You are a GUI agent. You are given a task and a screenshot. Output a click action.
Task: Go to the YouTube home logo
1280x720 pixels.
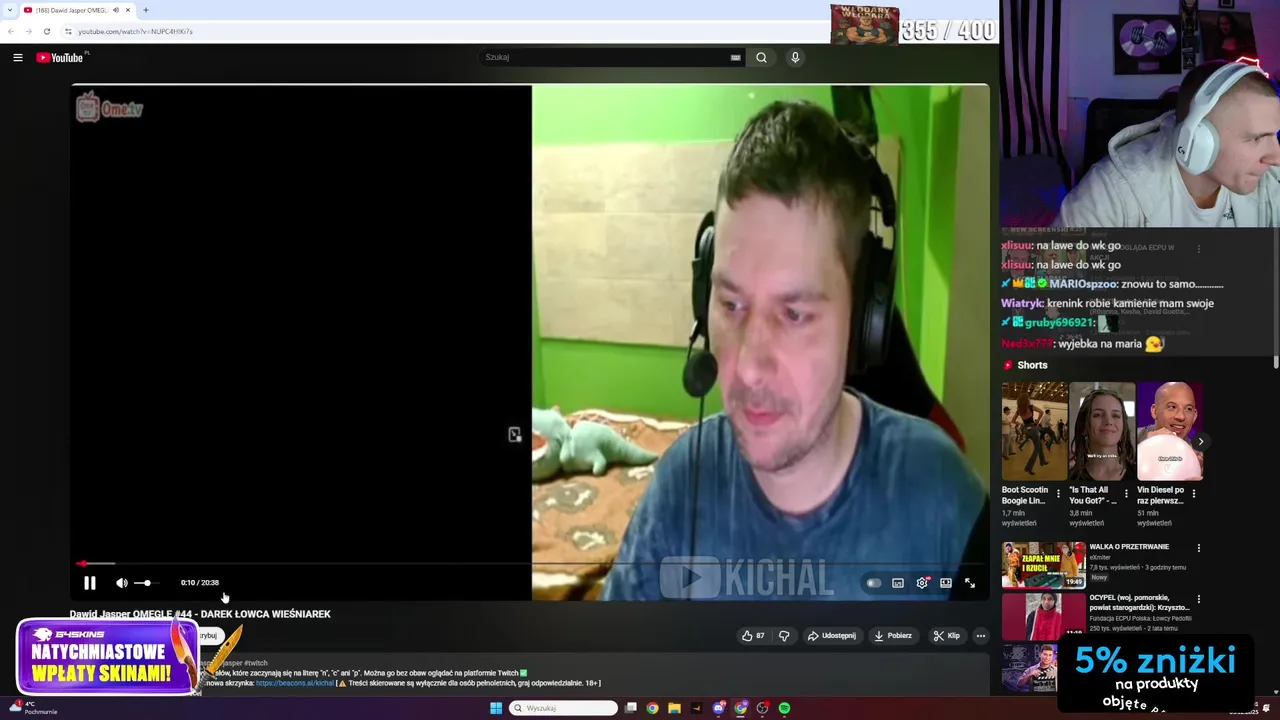[x=62, y=57]
